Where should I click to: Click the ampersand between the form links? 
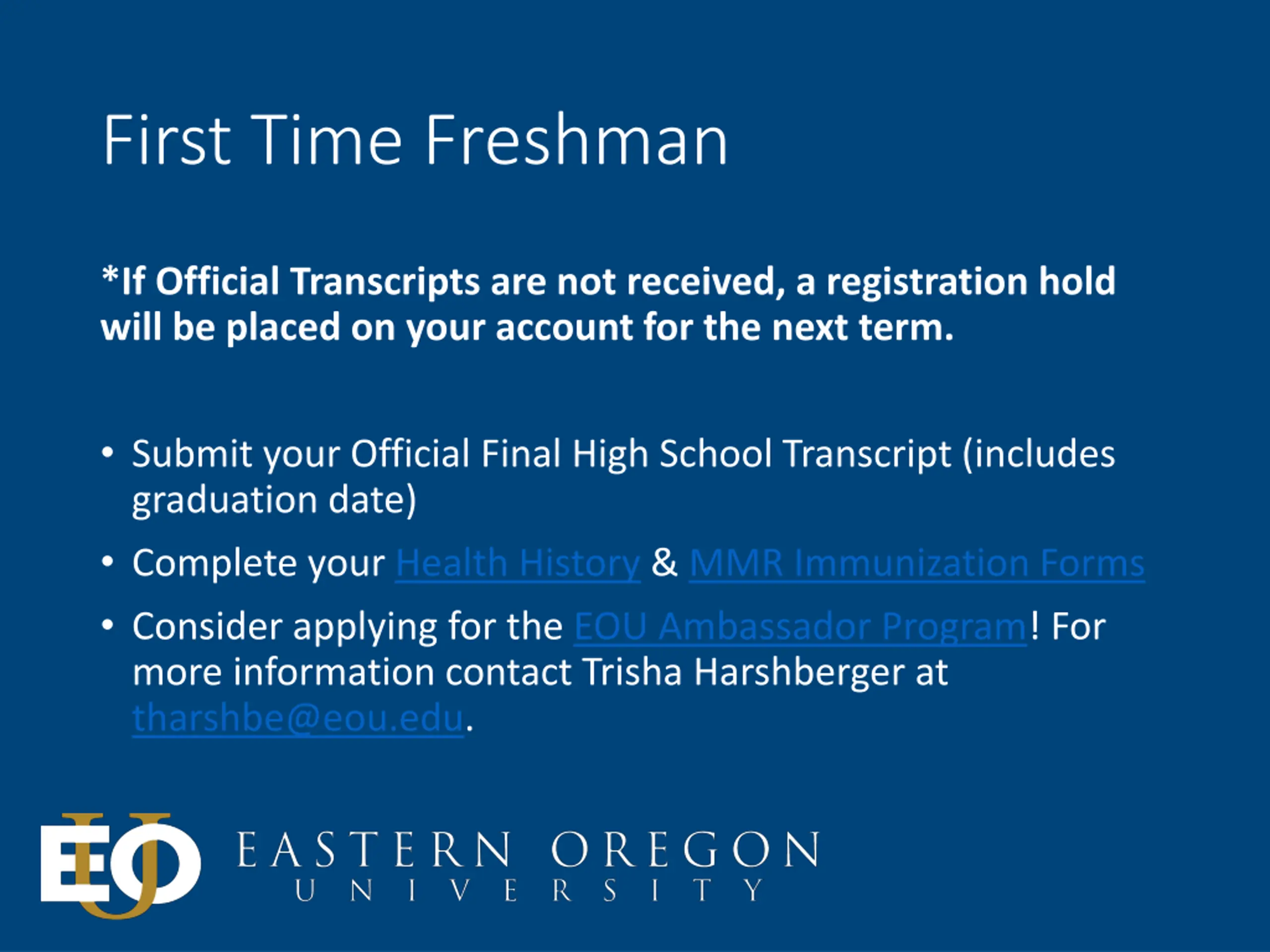point(664,563)
